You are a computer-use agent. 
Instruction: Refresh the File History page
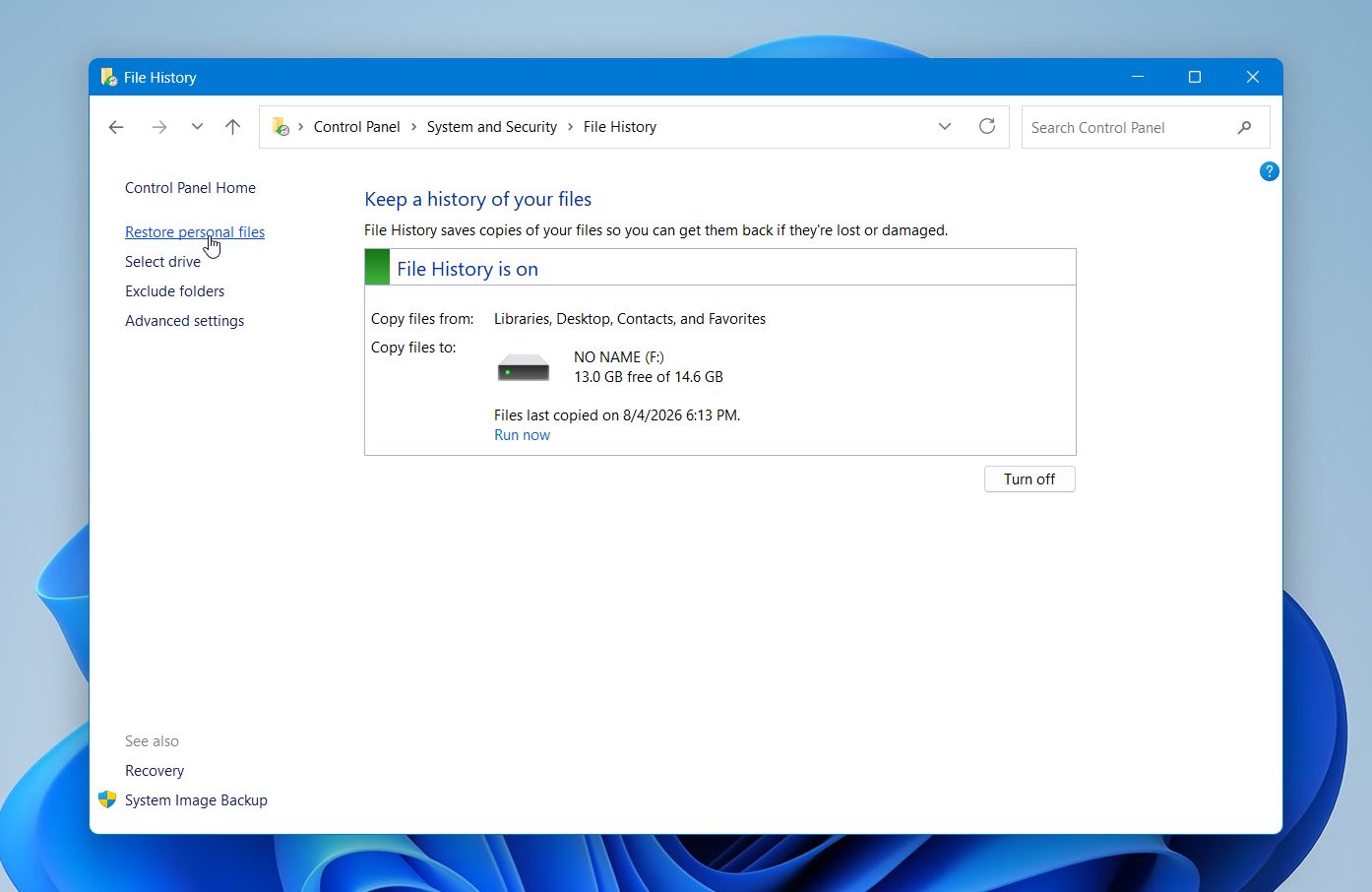tap(987, 127)
